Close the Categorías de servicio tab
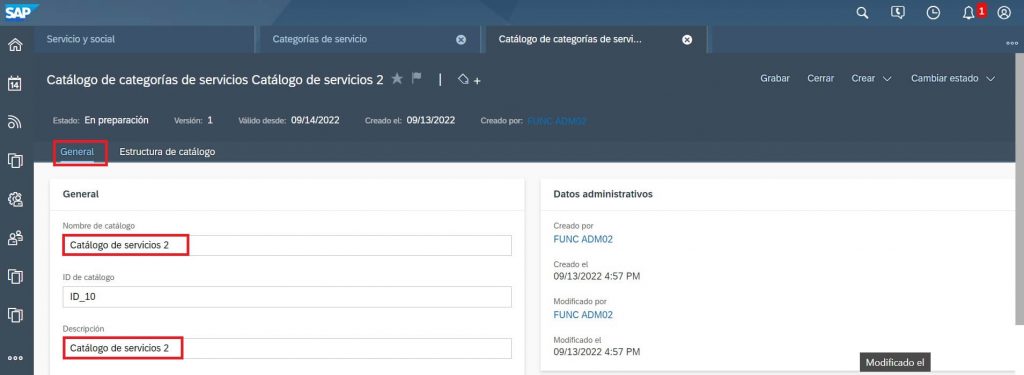 pyautogui.click(x=461, y=40)
